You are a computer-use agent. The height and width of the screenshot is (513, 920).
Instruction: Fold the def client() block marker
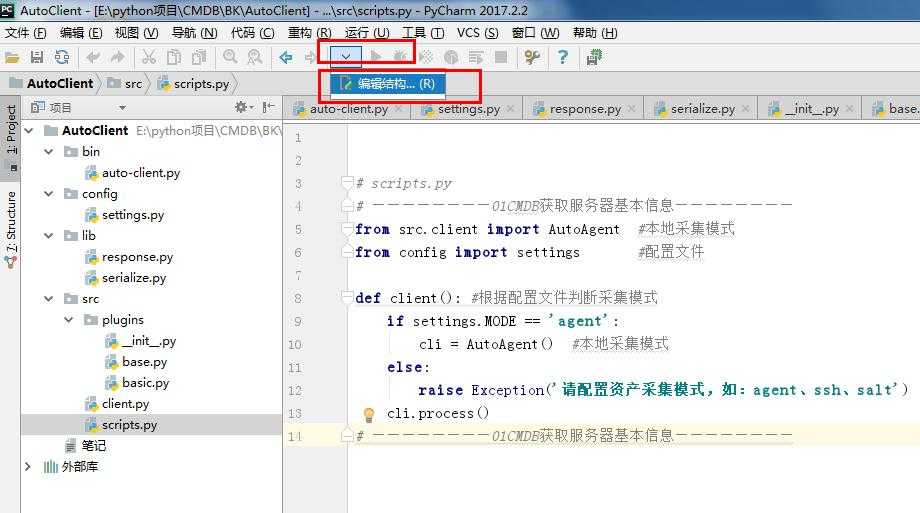(x=347, y=298)
